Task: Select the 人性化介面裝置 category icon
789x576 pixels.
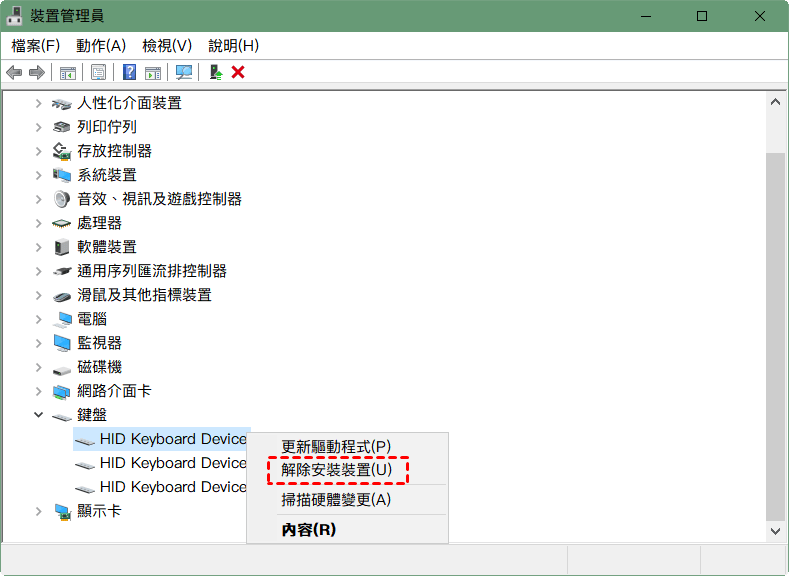Action: click(61, 104)
